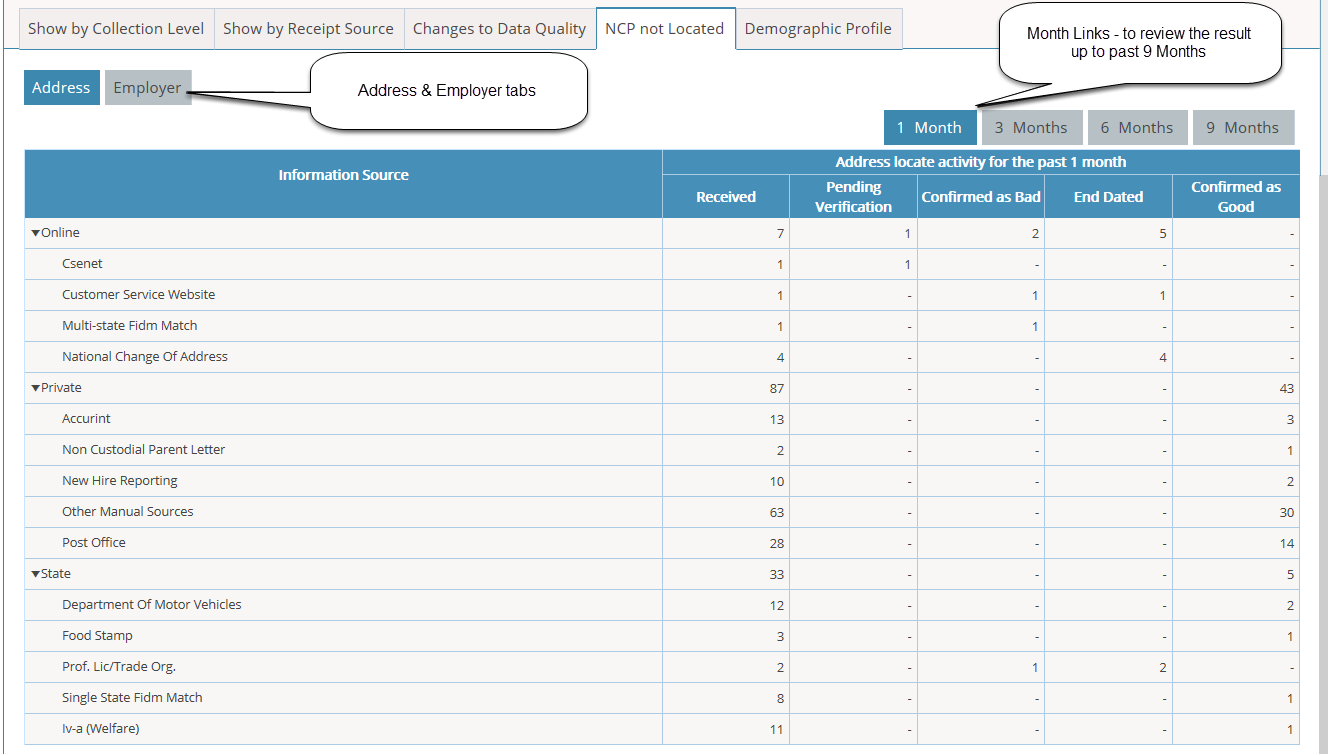Screen dimensions: 1328x754
Task: Collapse the Online source group
Action: pos(36,233)
